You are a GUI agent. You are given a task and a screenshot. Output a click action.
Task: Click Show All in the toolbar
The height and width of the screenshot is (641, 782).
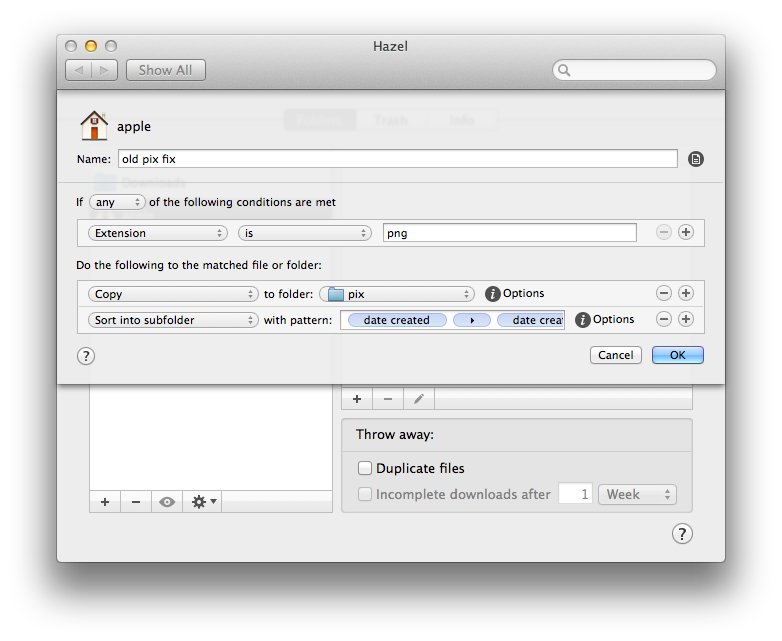166,70
